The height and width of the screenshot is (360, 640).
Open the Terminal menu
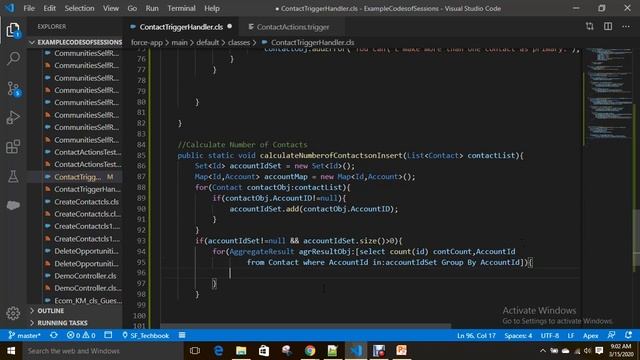coord(181,8)
